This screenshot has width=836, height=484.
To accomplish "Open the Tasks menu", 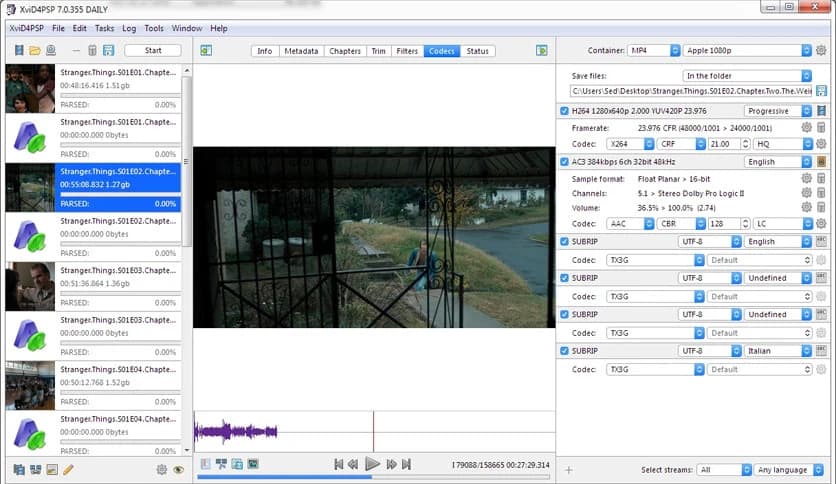I will click(104, 28).
